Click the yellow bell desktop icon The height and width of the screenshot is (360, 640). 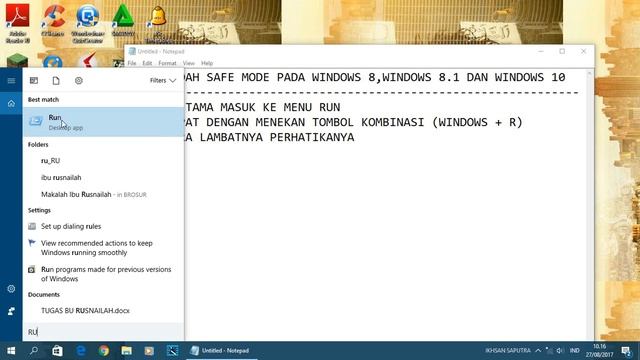[158, 23]
